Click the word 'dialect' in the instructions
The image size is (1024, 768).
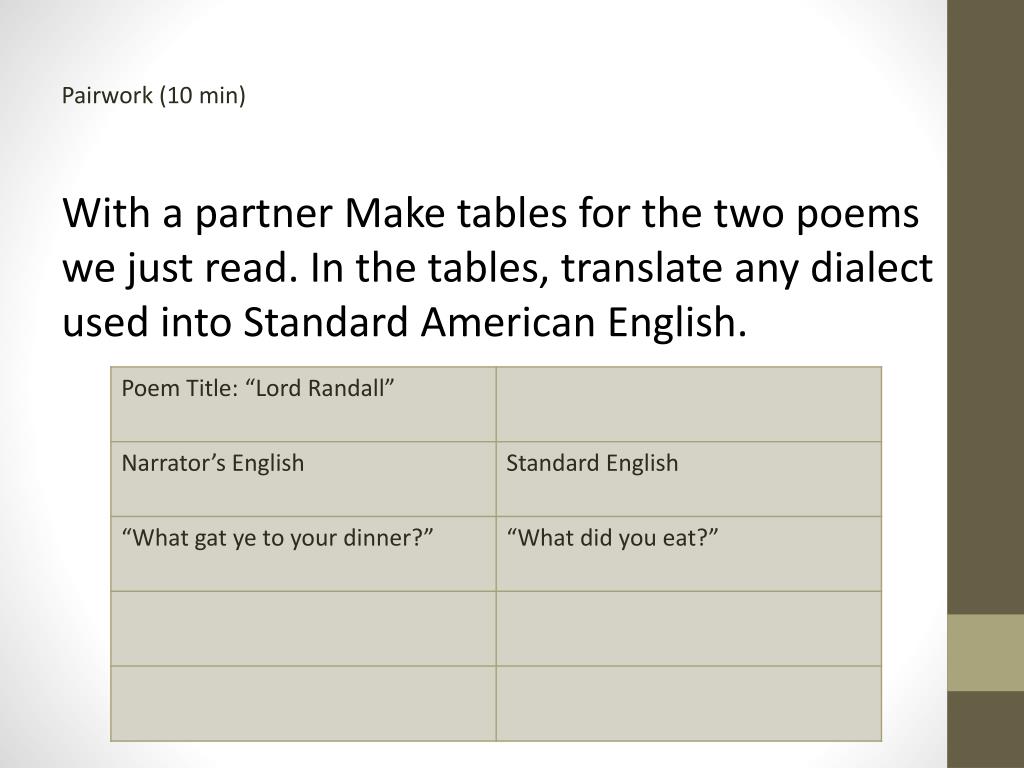pos(871,267)
